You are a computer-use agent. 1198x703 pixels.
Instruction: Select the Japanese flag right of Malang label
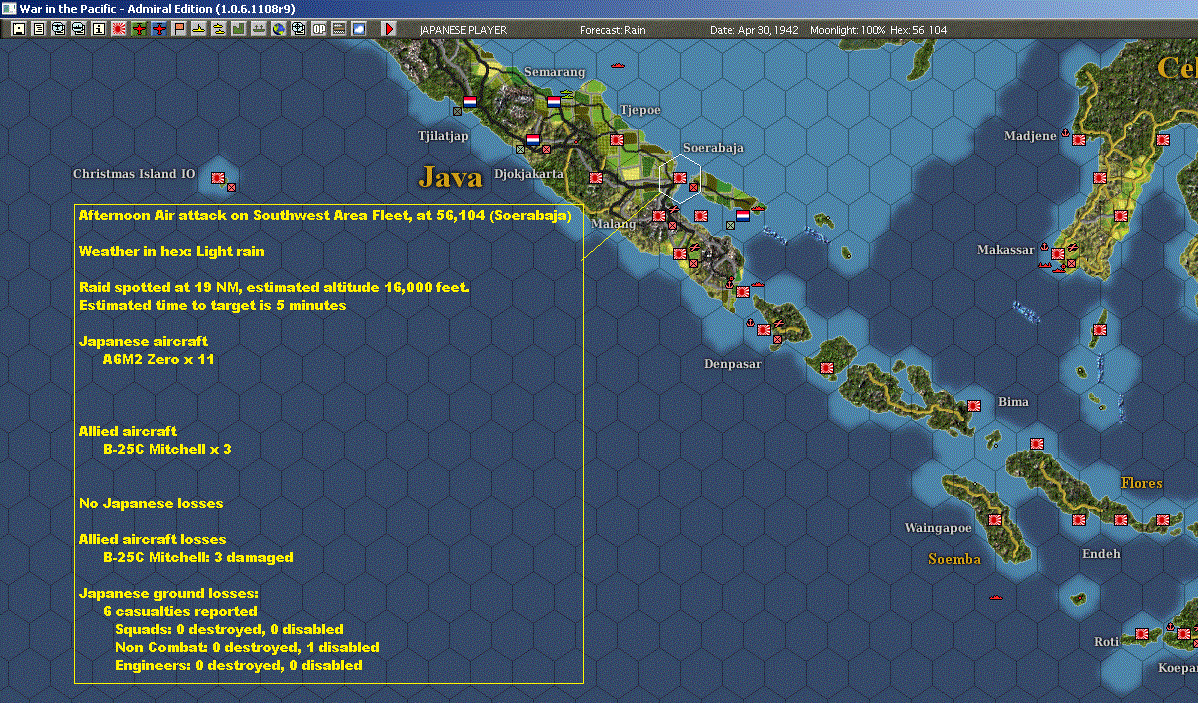tap(659, 216)
